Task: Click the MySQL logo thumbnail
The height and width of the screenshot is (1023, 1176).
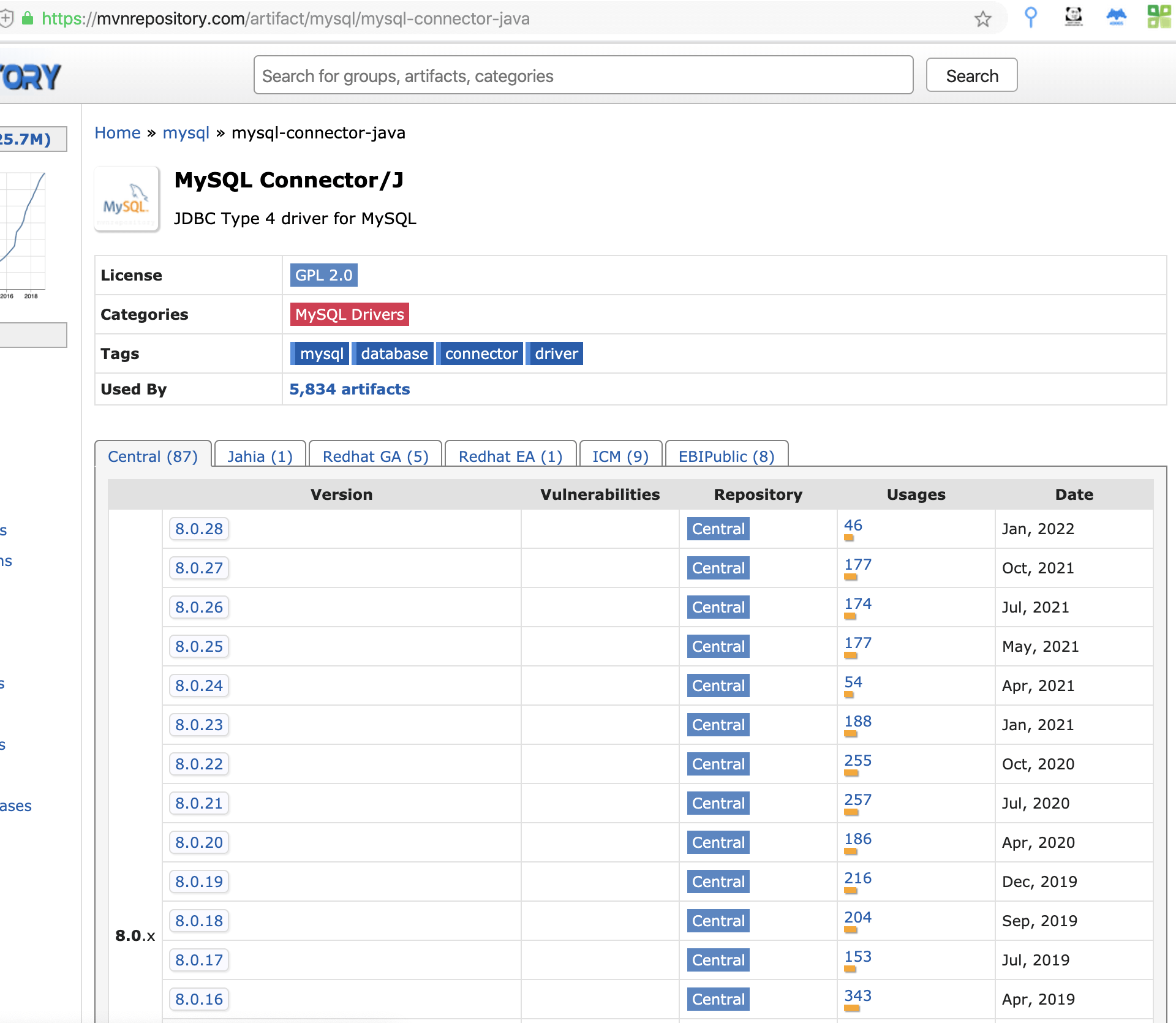Action: pyautogui.click(x=127, y=199)
